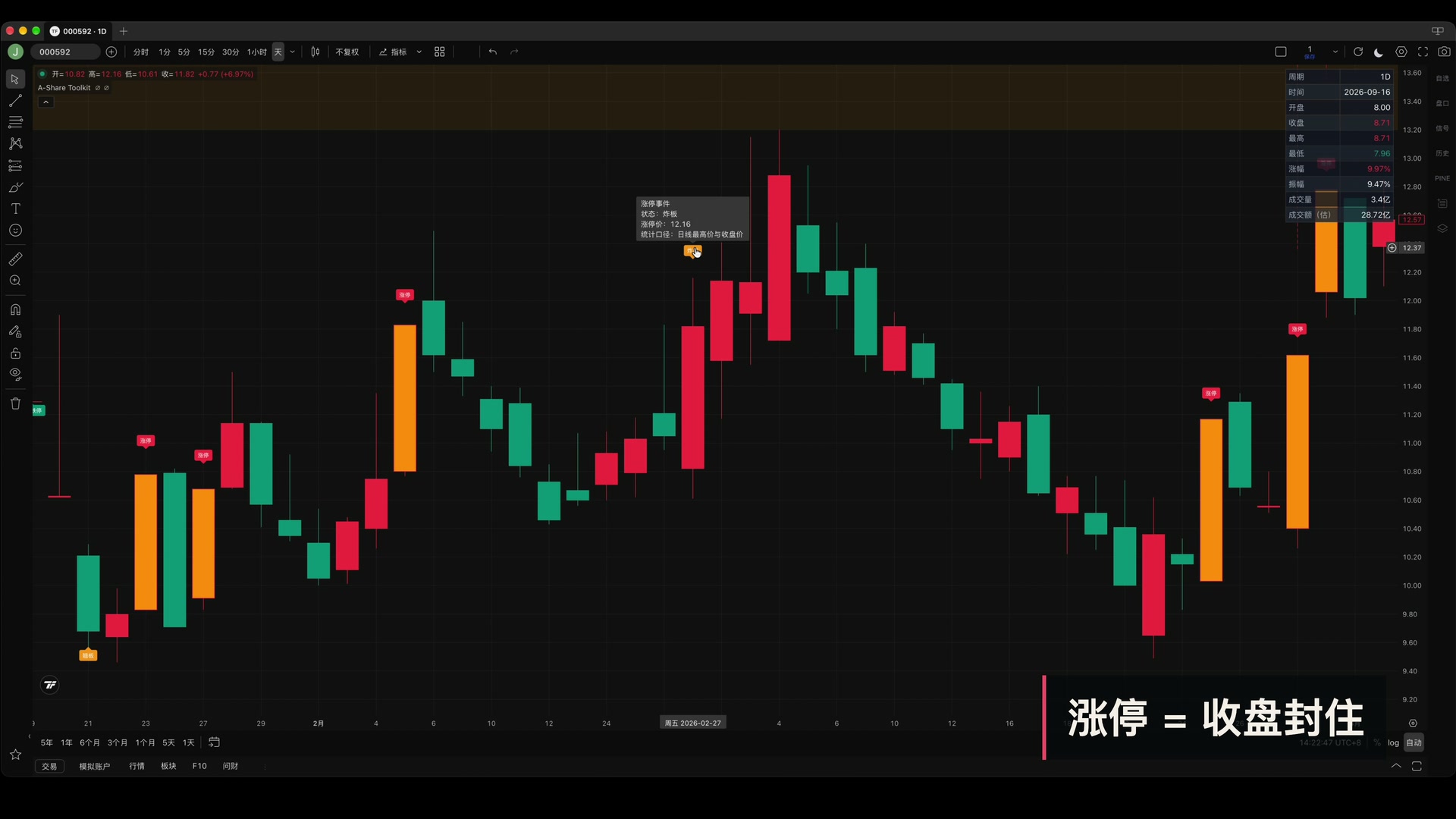Open the 不复权 adjustment dropdown
The width and height of the screenshot is (1456, 819).
click(347, 52)
